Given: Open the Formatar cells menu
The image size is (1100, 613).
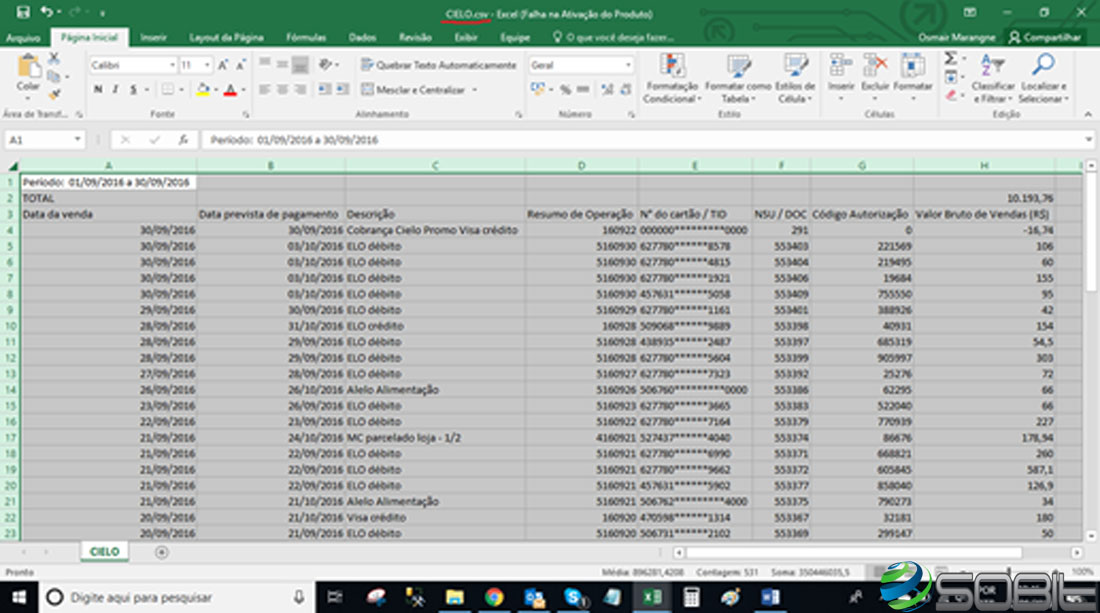Looking at the screenshot, I should click(x=912, y=77).
